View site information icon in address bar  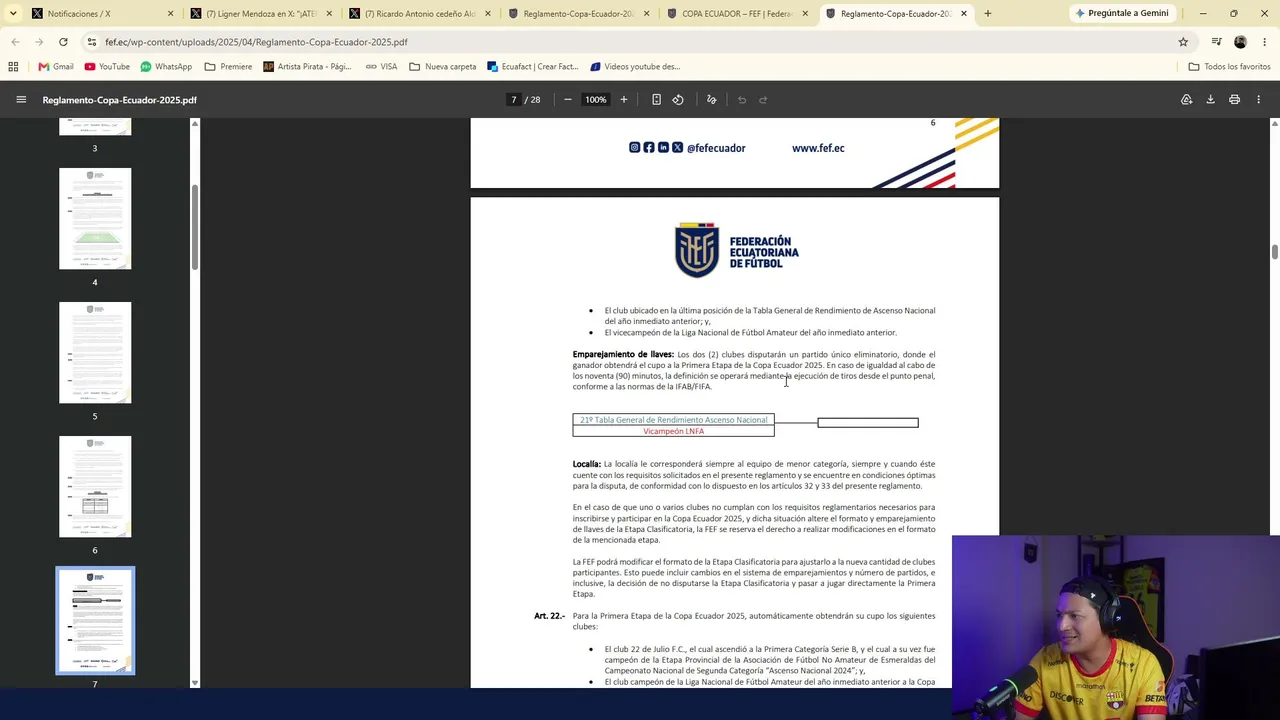pos(92,42)
